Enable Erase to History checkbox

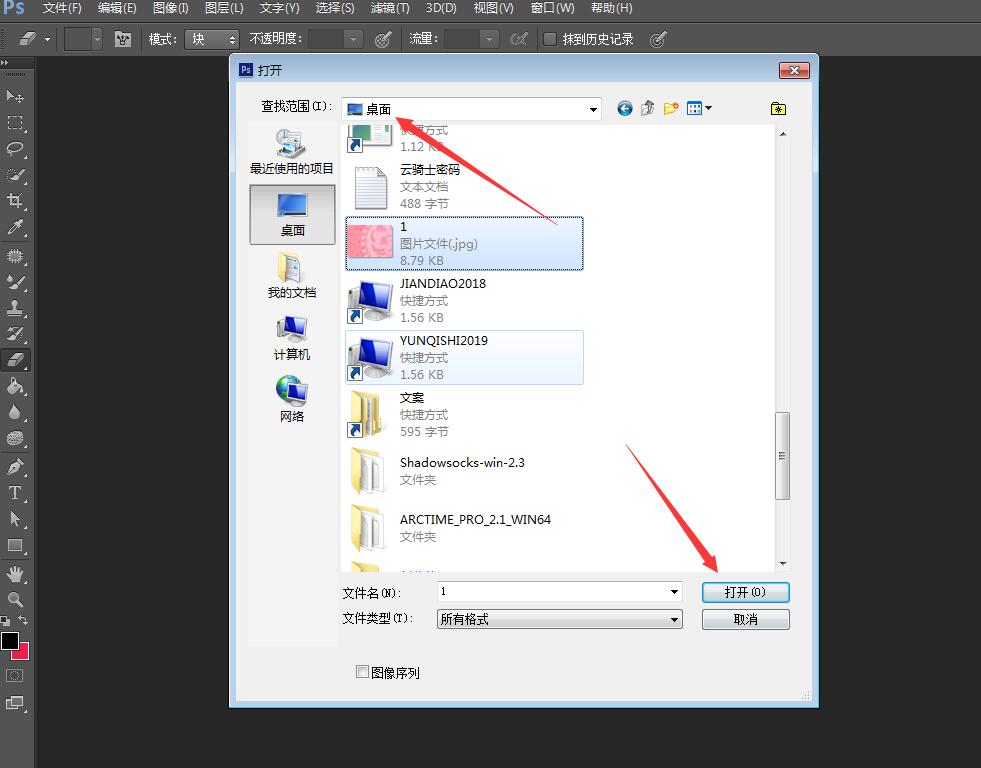tap(550, 39)
